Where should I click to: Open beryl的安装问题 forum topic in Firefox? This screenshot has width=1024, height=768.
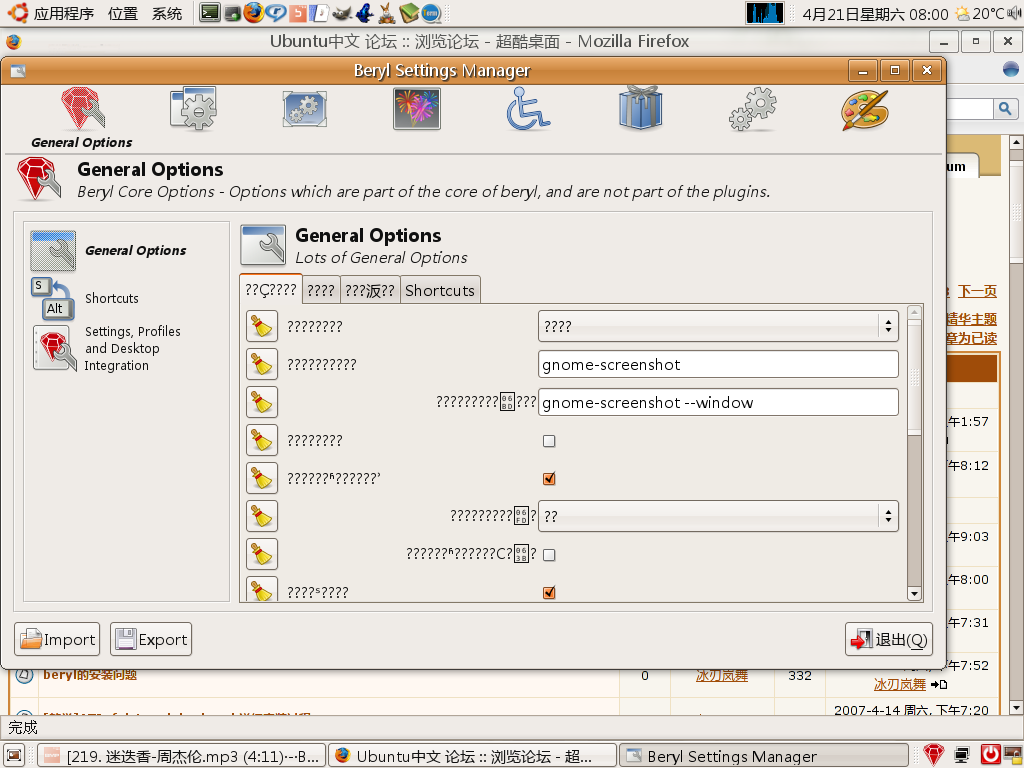click(90, 675)
